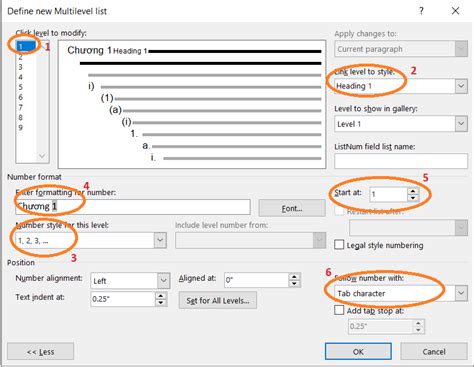Select level 5 in the level list
Screen dimensions: 474x367
21,87
